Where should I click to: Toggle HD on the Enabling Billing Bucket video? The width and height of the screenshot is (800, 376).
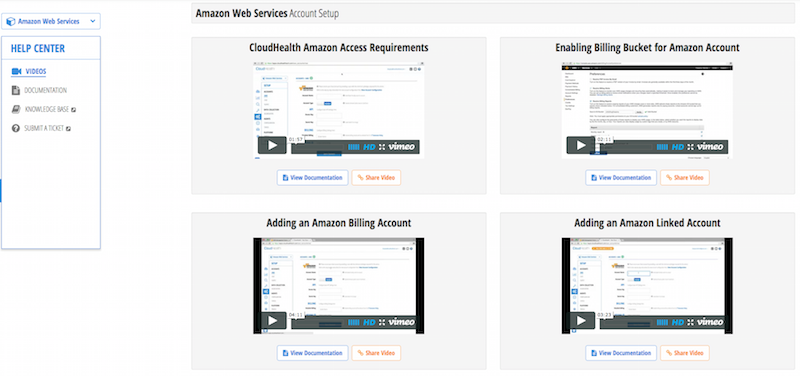click(x=678, y=147)
